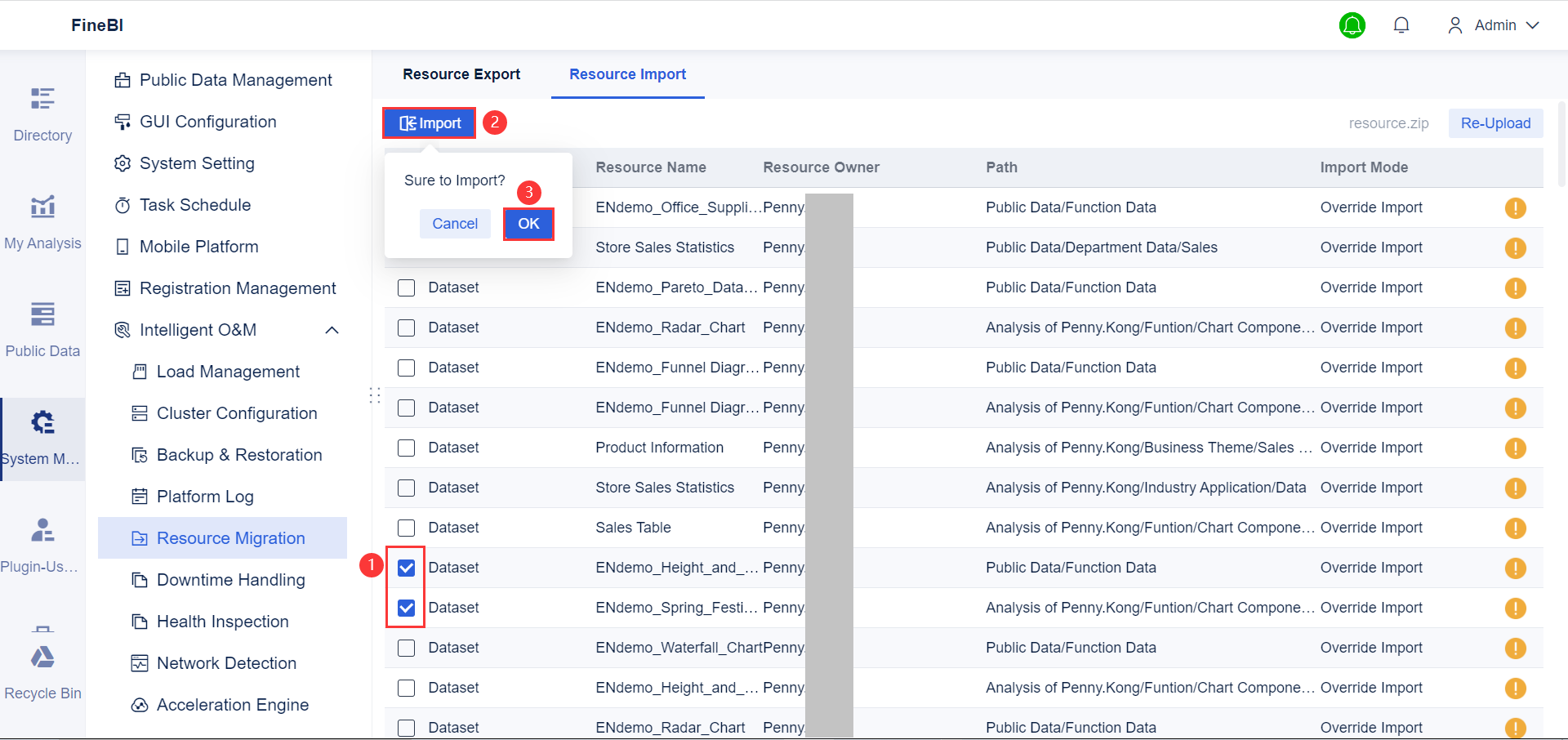Click the notification bell icon
The width and height of the screenshot is (1568, 740).
(x=1401, y=25)
